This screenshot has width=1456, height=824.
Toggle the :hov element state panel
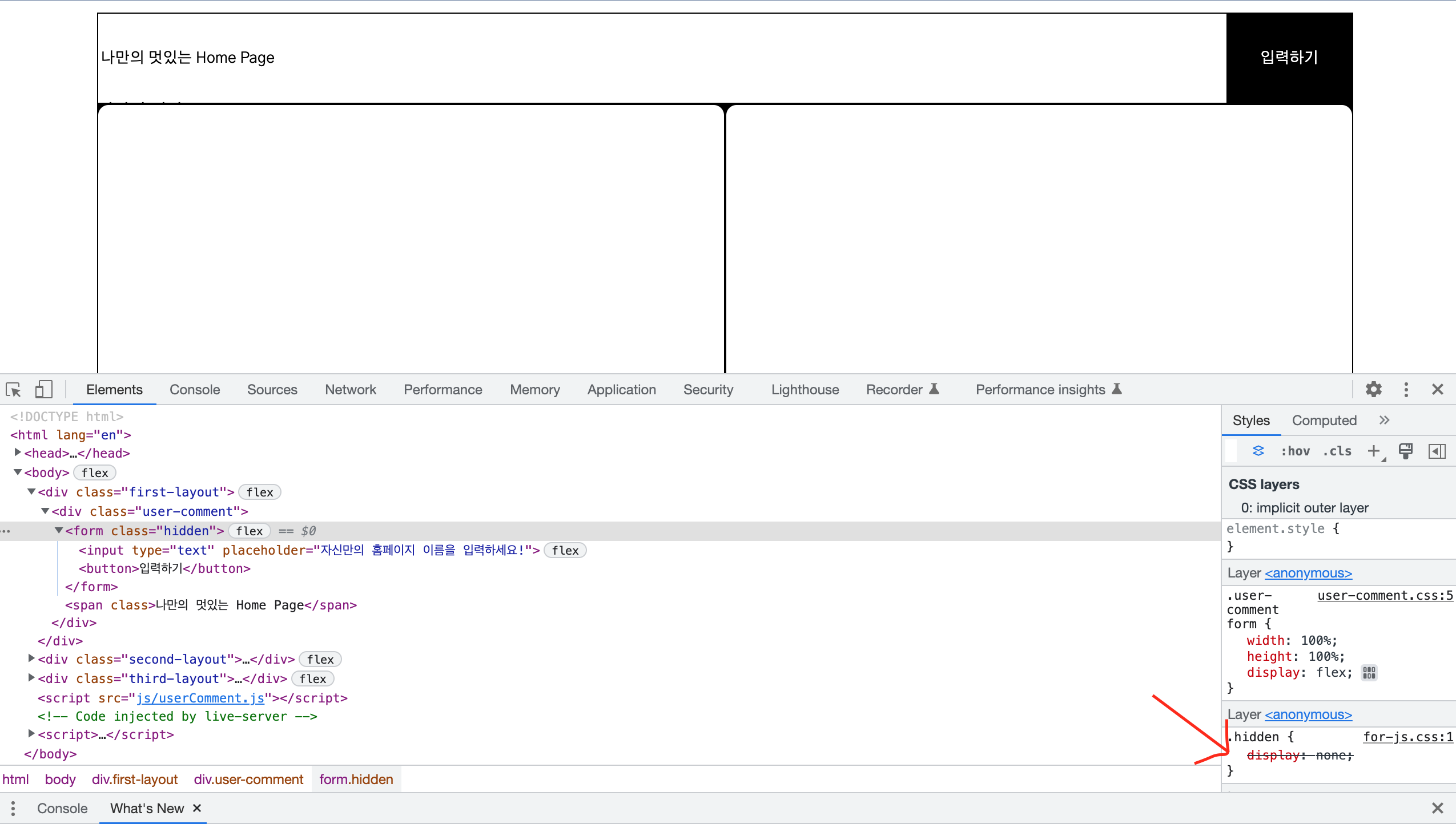(x=1295, y=451)
